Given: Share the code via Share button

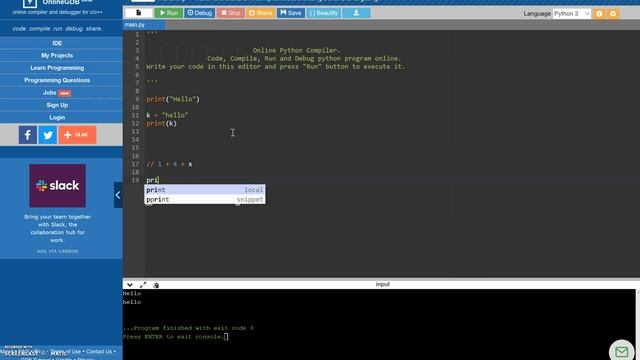Looking at the screenshot, I should 260,13.
